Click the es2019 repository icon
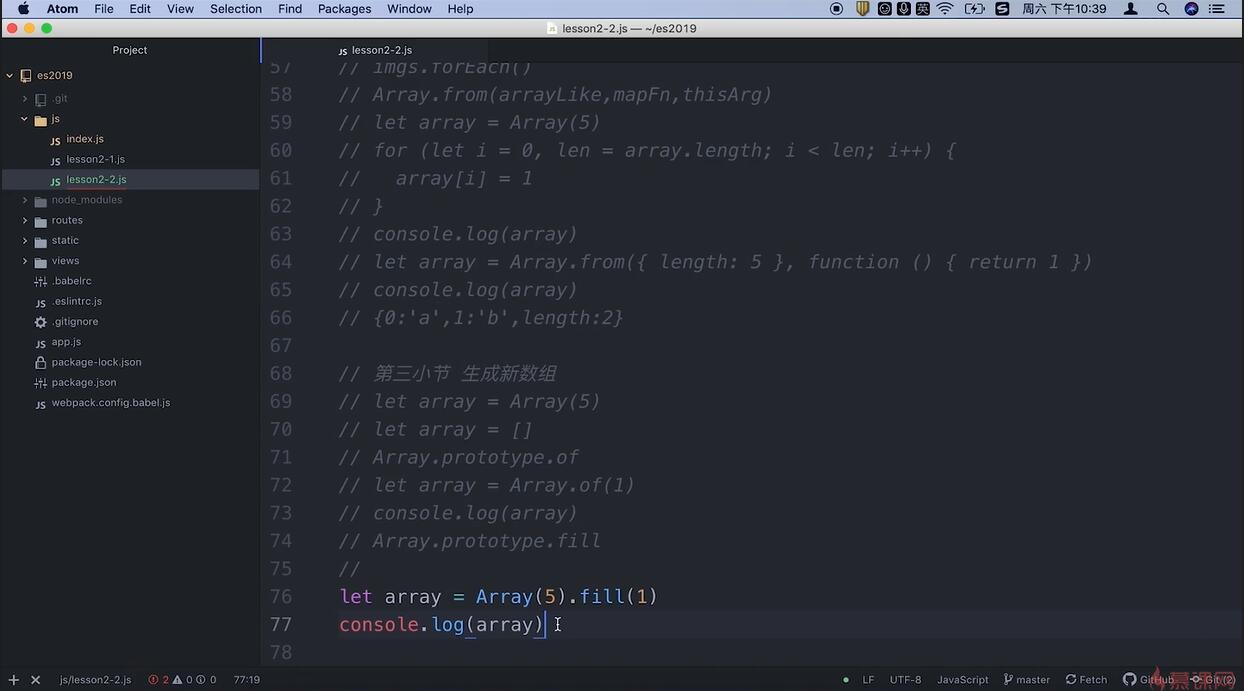 [26, 76]
